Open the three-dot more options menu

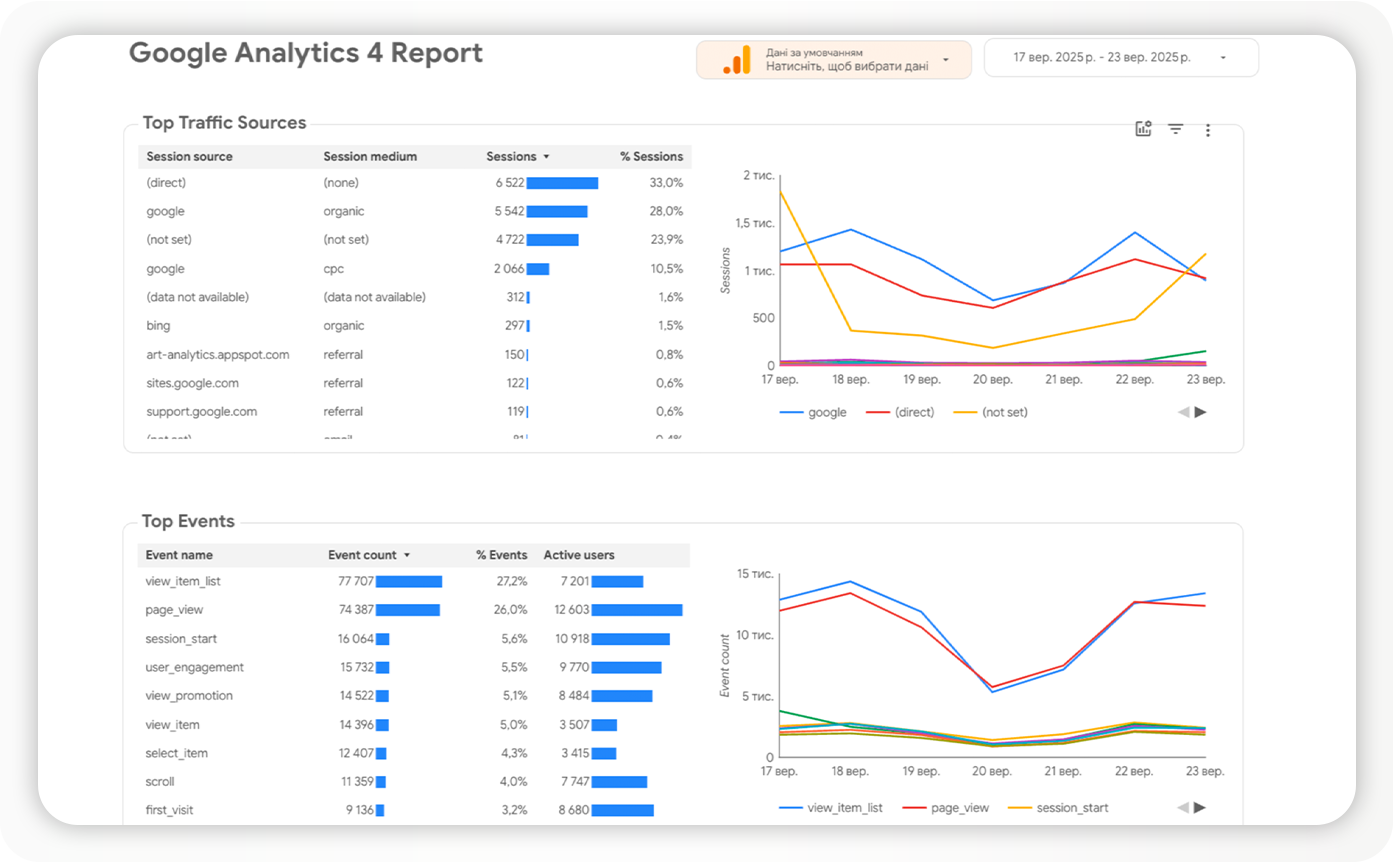(1208, 130)
